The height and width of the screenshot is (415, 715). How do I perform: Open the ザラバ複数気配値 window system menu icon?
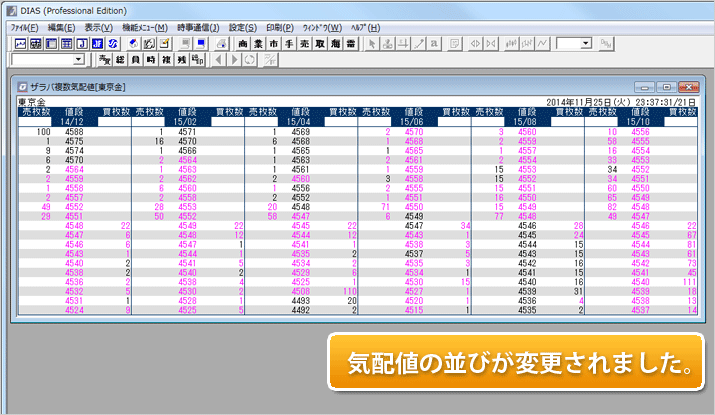tap(23, 88)
